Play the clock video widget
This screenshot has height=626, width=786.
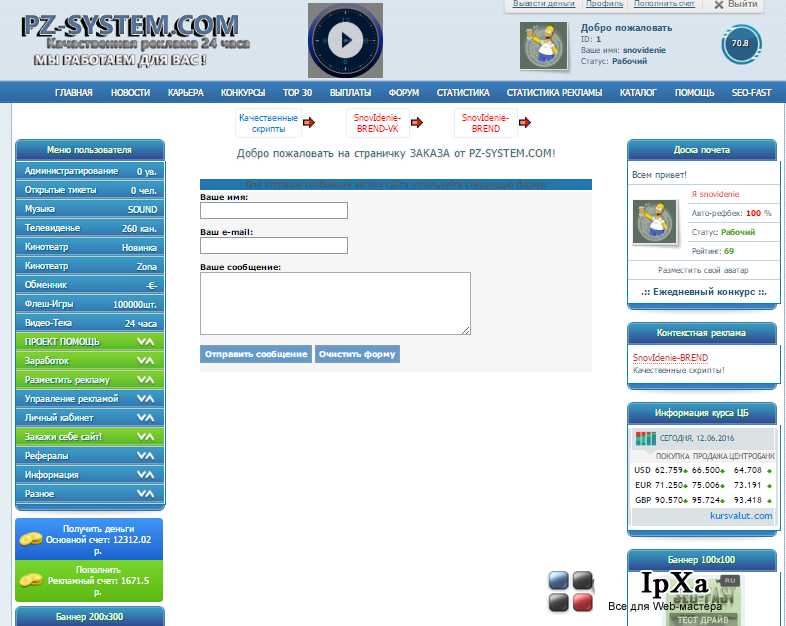click(345, 40)
